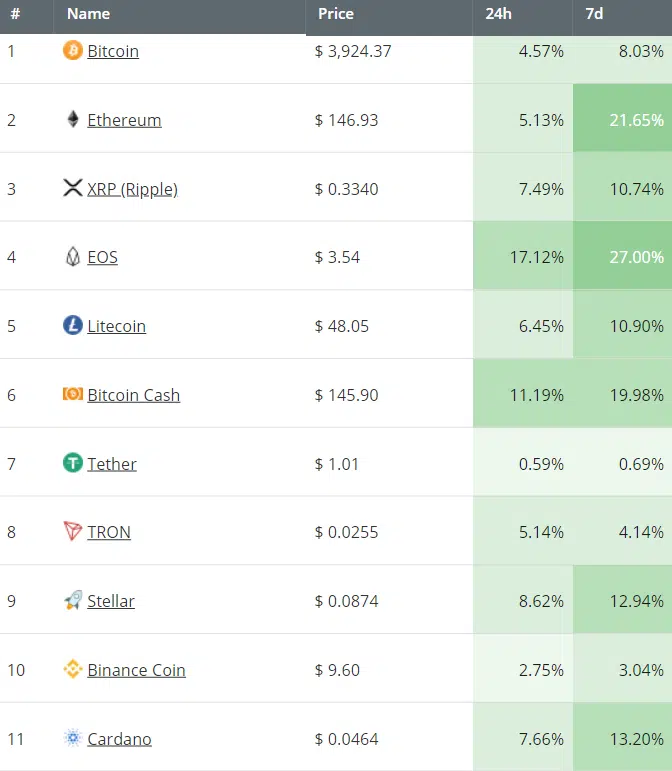Click the blue Litecoin logo icon
This screenshot has height=771, width=672.
point(73,325)
